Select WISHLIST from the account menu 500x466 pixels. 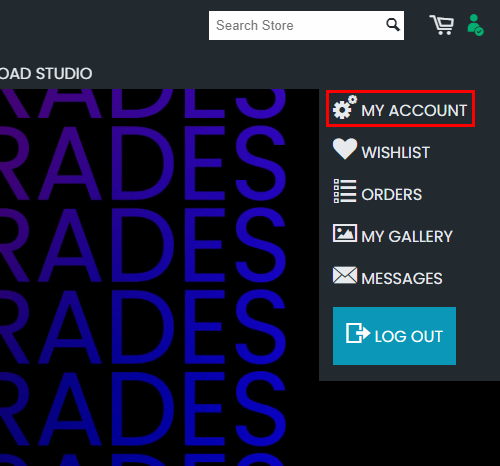click(x=395, y=152)
